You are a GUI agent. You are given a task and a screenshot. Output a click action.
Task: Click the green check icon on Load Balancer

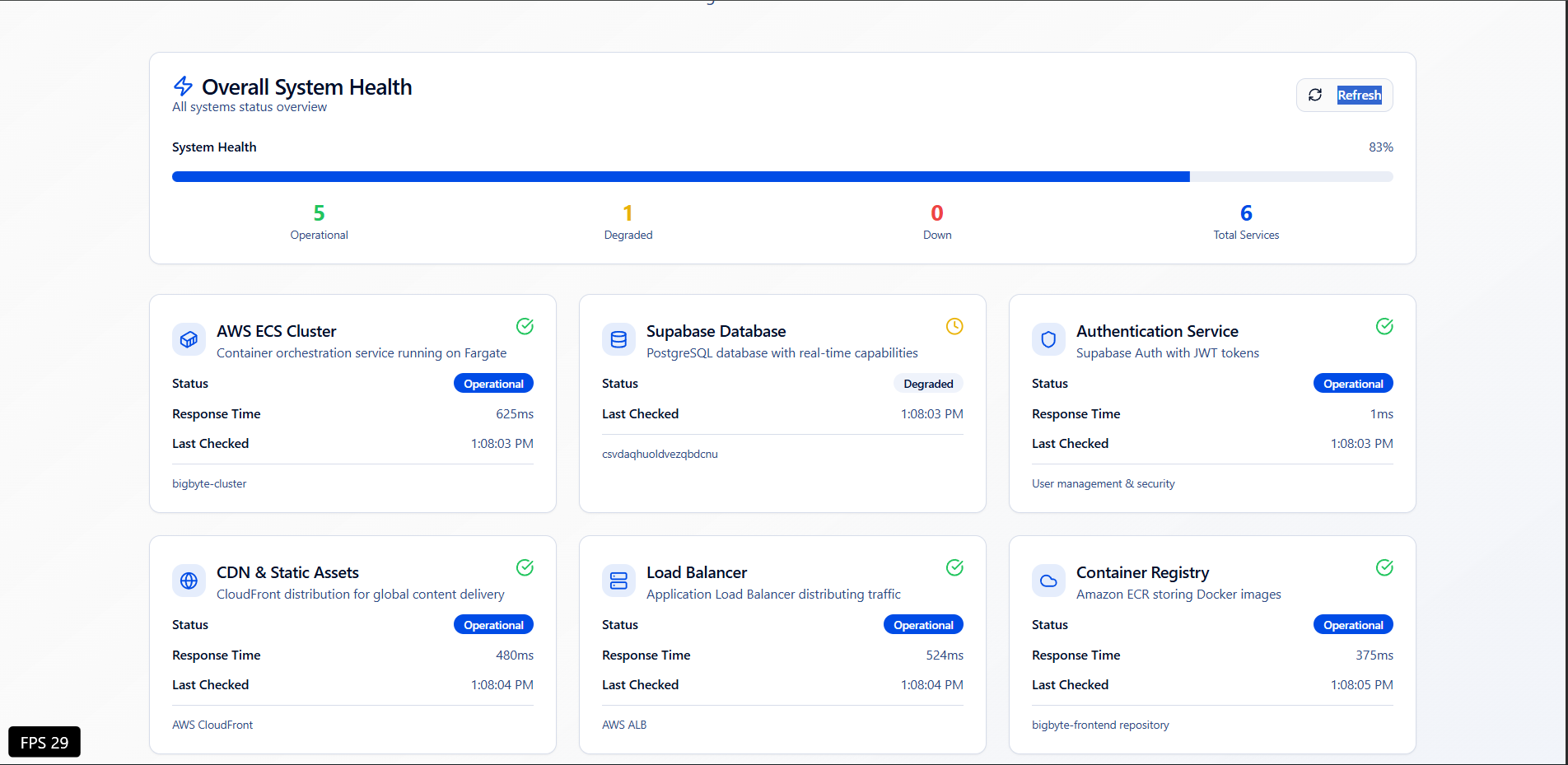(954, 567)
